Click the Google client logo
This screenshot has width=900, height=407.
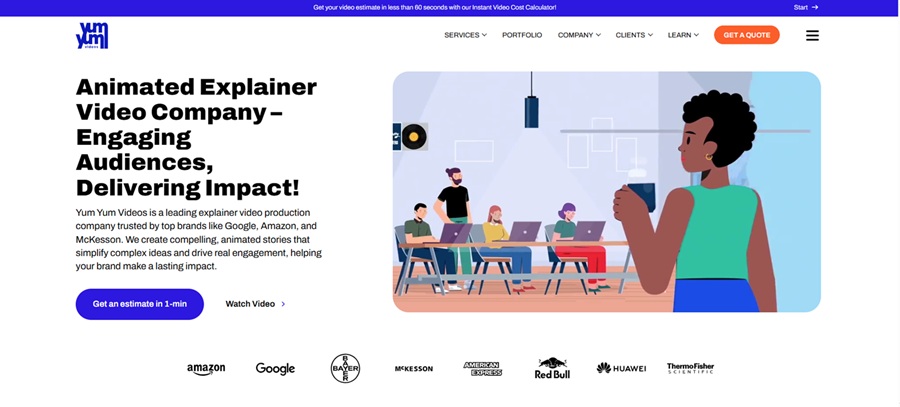[275, 369]
